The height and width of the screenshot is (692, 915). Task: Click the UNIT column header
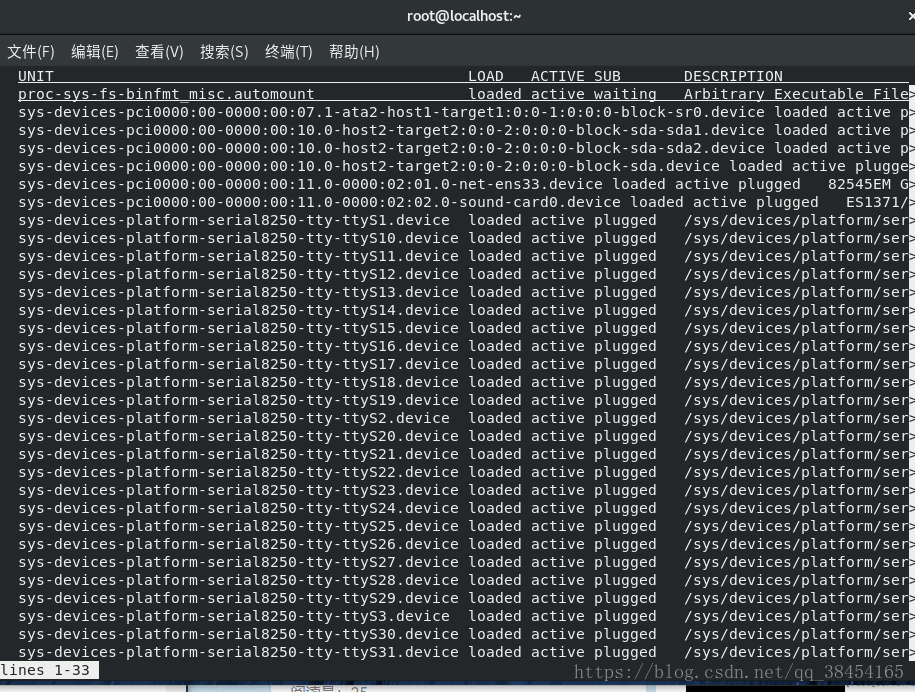tap(36, 76)
